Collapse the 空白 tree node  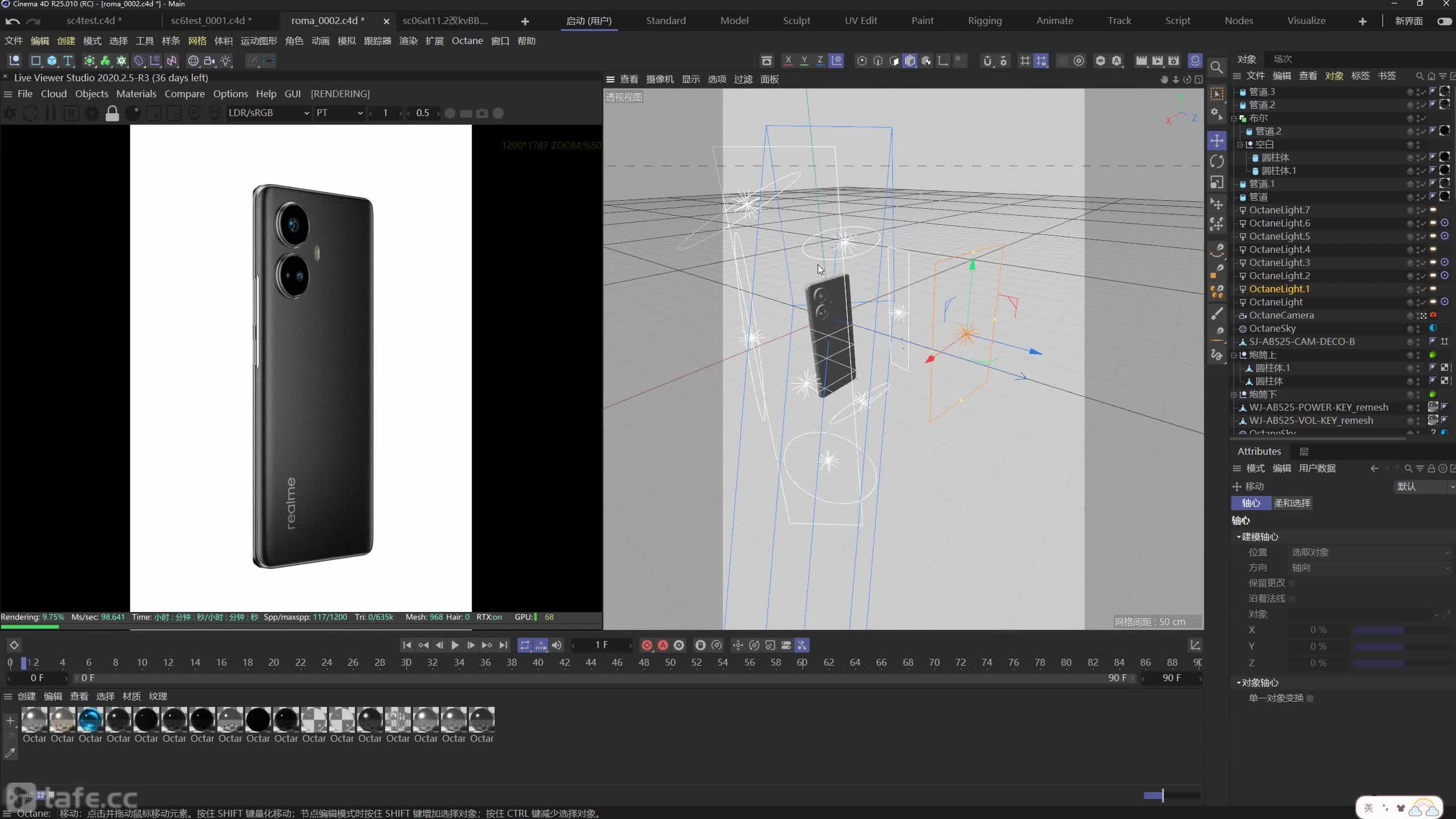tap(1240, 144)
